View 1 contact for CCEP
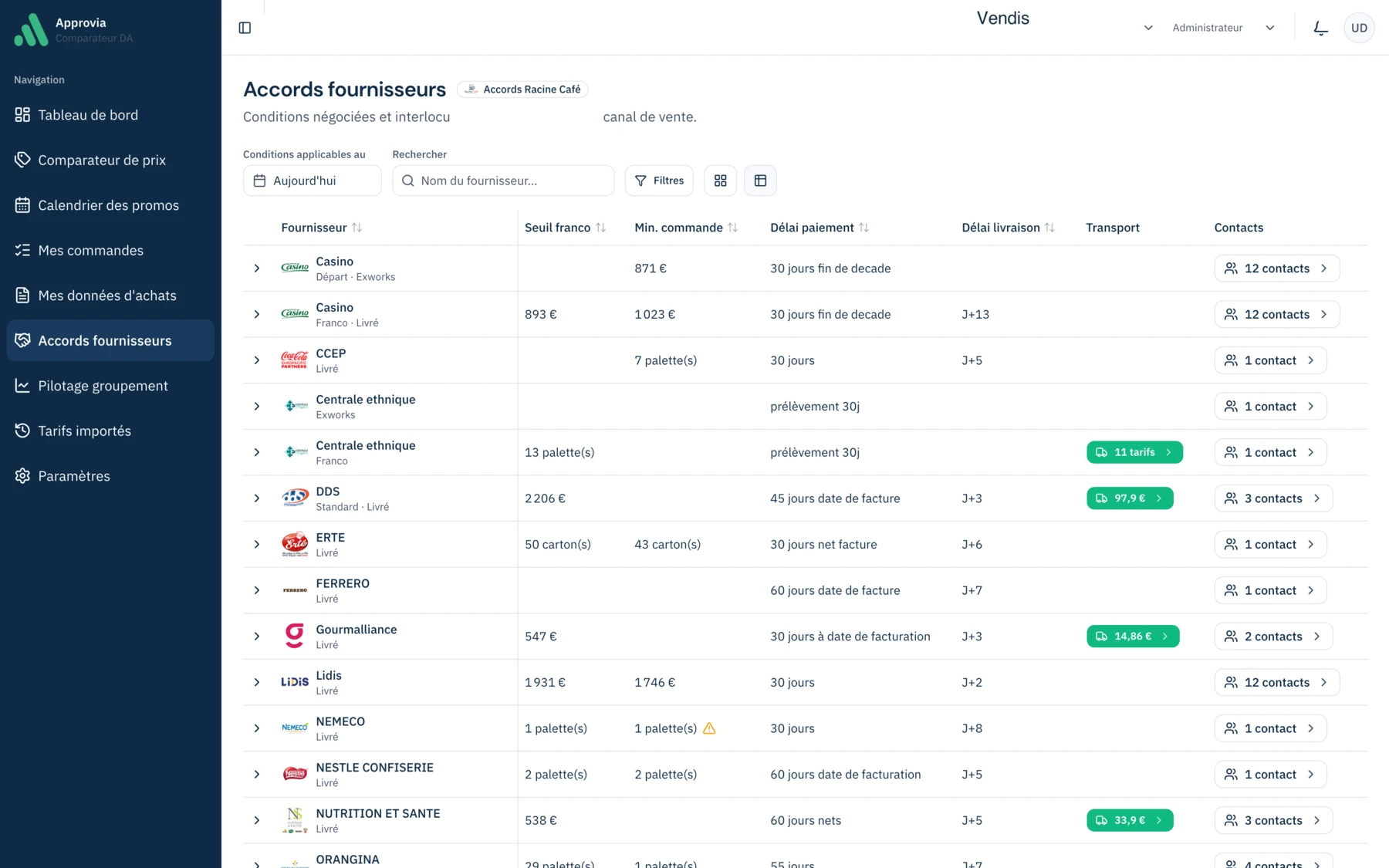Viewport: 1389px width, 868px height. (1270, 360)
